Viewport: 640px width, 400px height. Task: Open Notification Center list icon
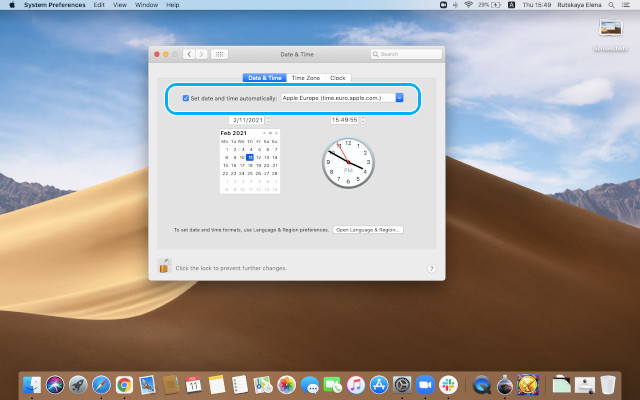(626, 5)
